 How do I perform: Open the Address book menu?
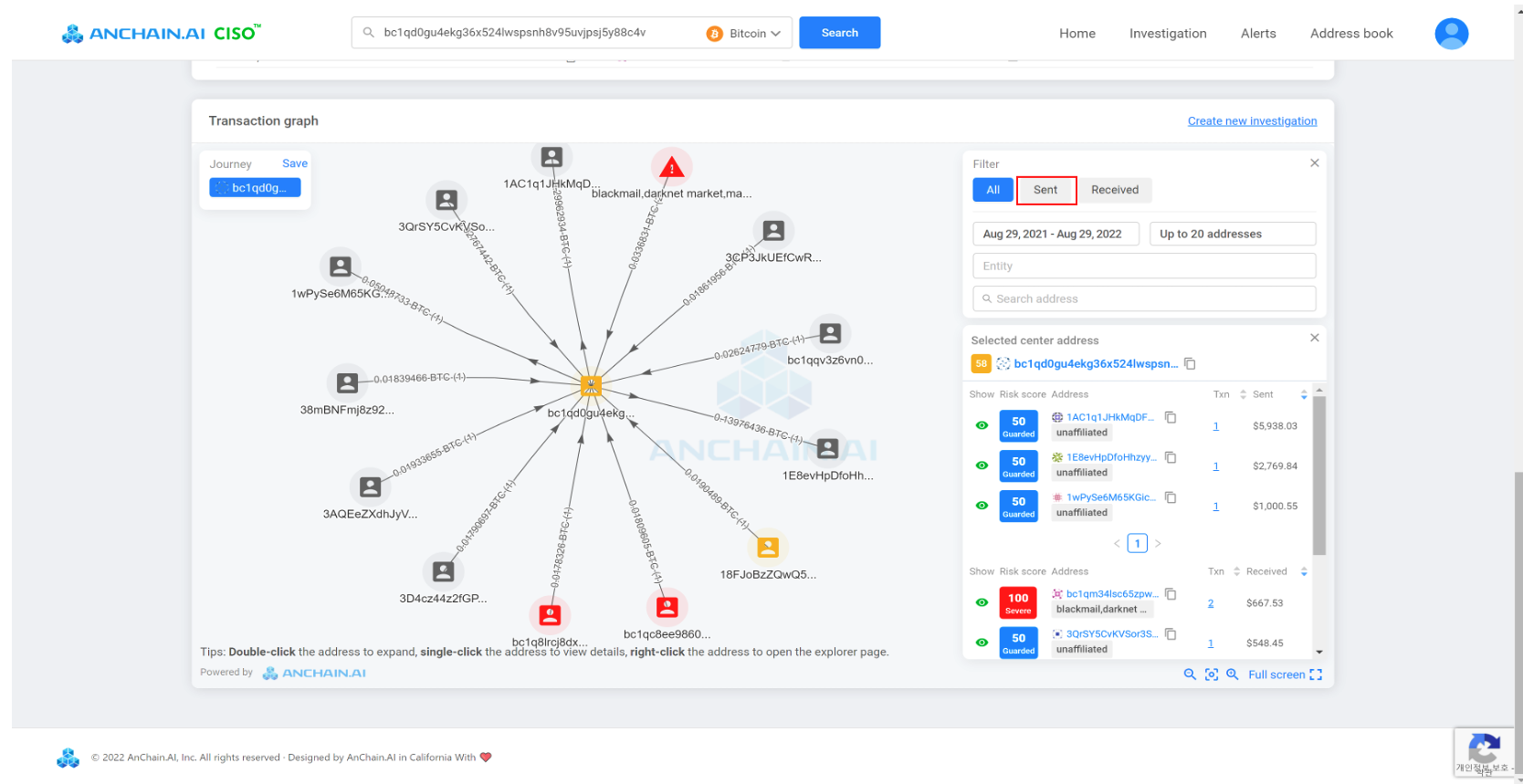coord(1351,34)
